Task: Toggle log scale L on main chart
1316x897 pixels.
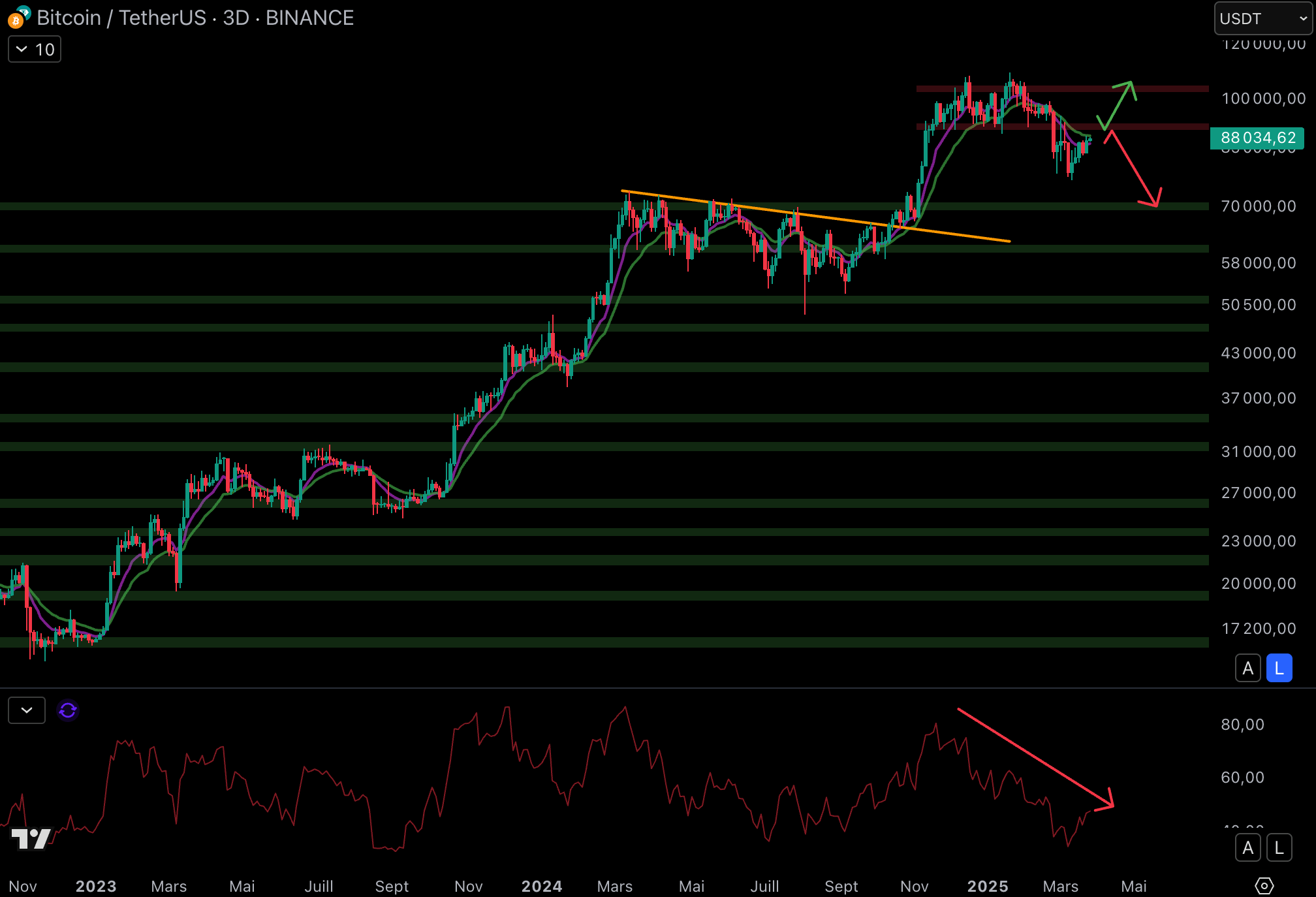Action: click(x=1279, y=669)
